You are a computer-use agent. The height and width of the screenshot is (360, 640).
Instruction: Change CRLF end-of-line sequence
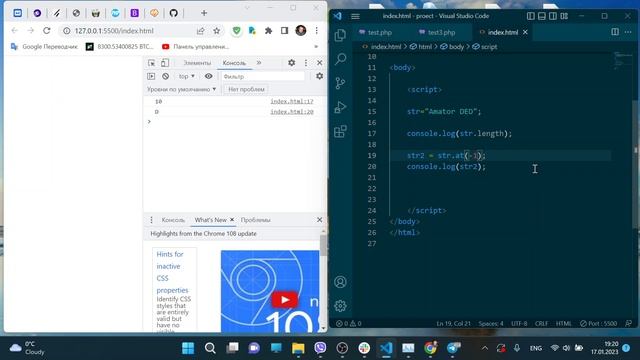(542, 323)
